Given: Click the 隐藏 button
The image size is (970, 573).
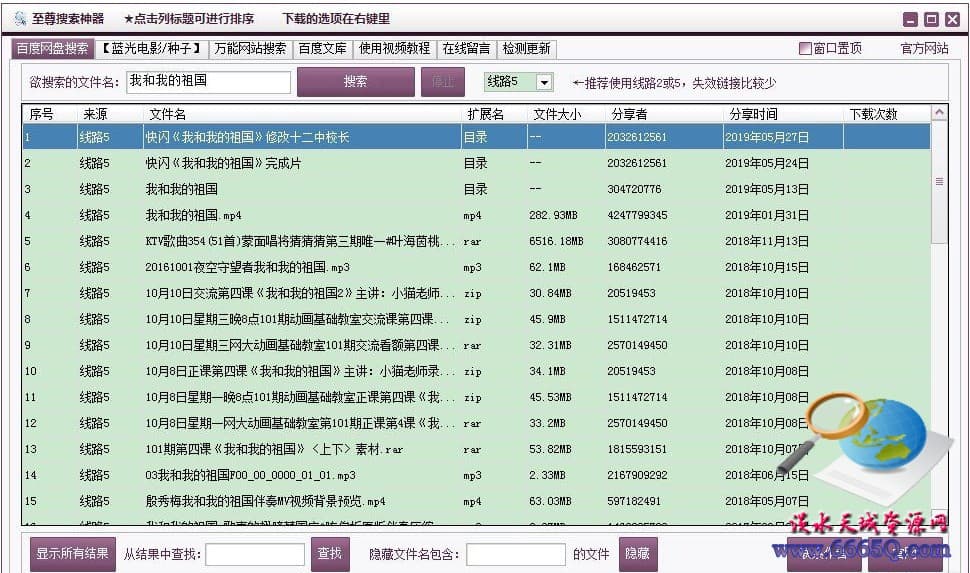Looking at the screenshot, I should click(638, 553).
